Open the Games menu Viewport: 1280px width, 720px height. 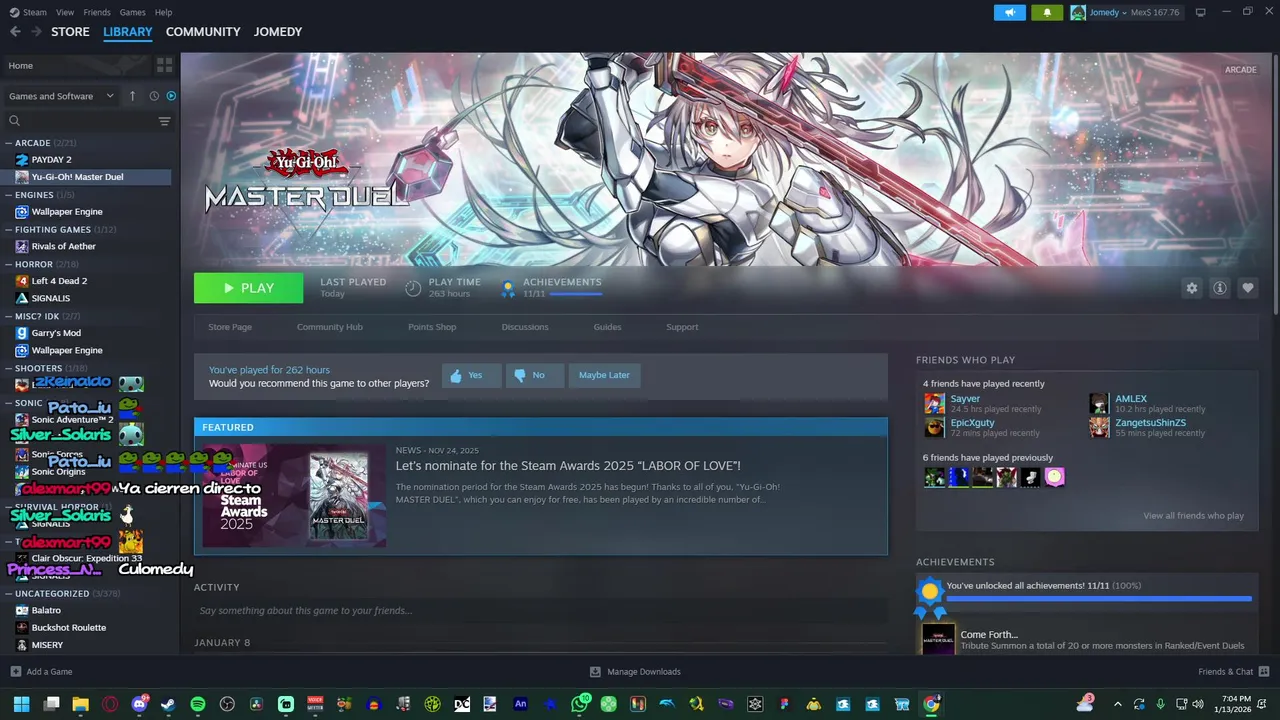(x=132, y=12)
